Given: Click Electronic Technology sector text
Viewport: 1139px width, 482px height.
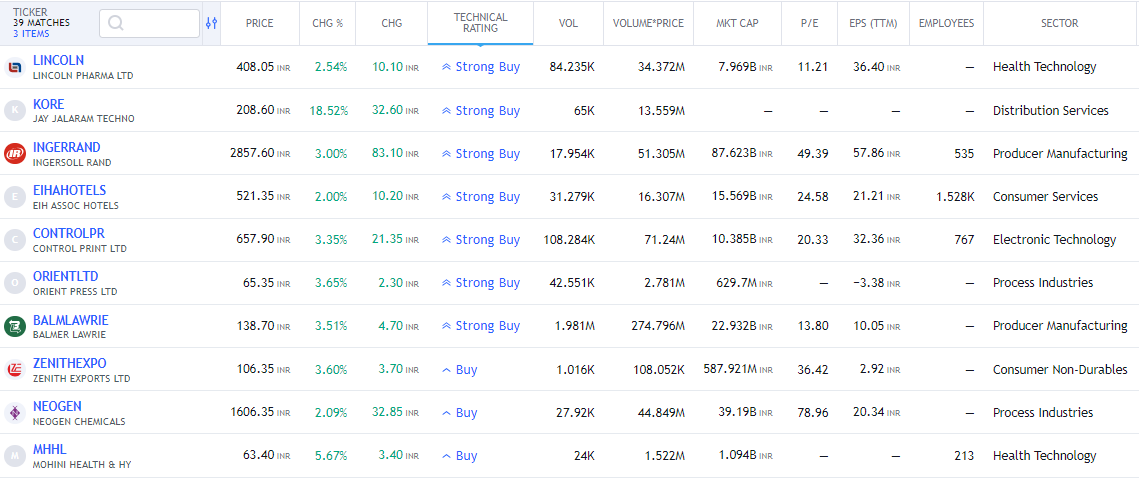Looking at the screenshot, I should (x=1054, y=240).
